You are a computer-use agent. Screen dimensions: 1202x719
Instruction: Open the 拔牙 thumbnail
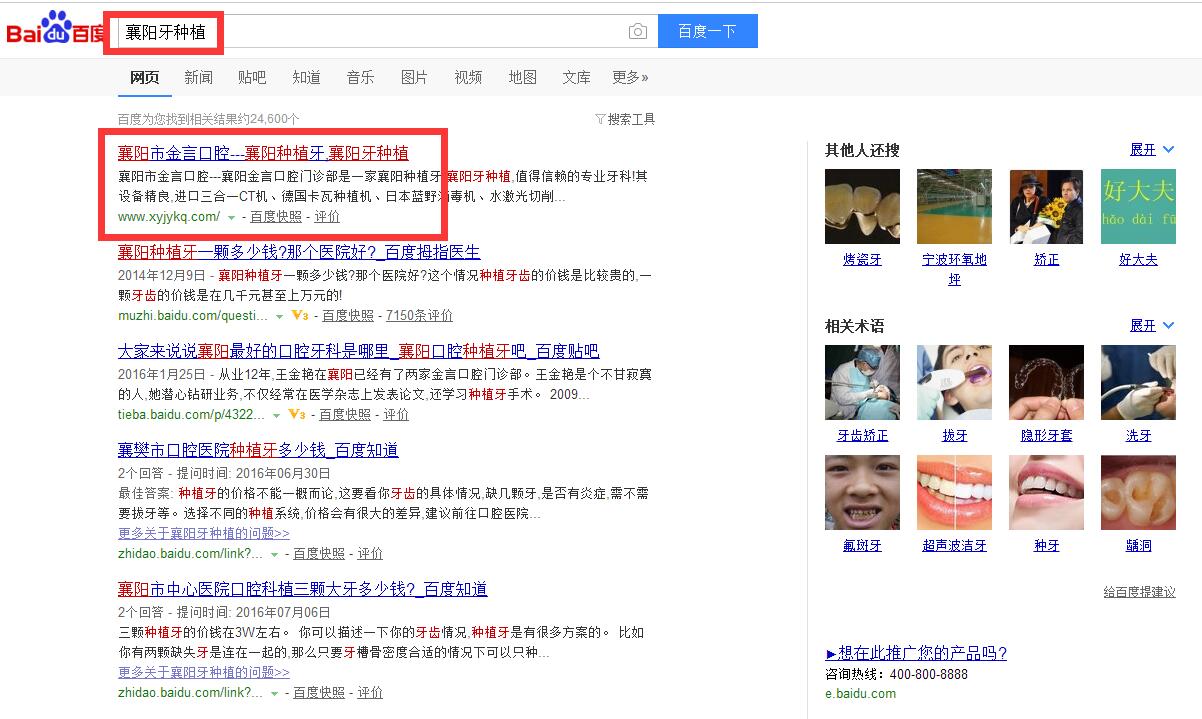(954, 383)
